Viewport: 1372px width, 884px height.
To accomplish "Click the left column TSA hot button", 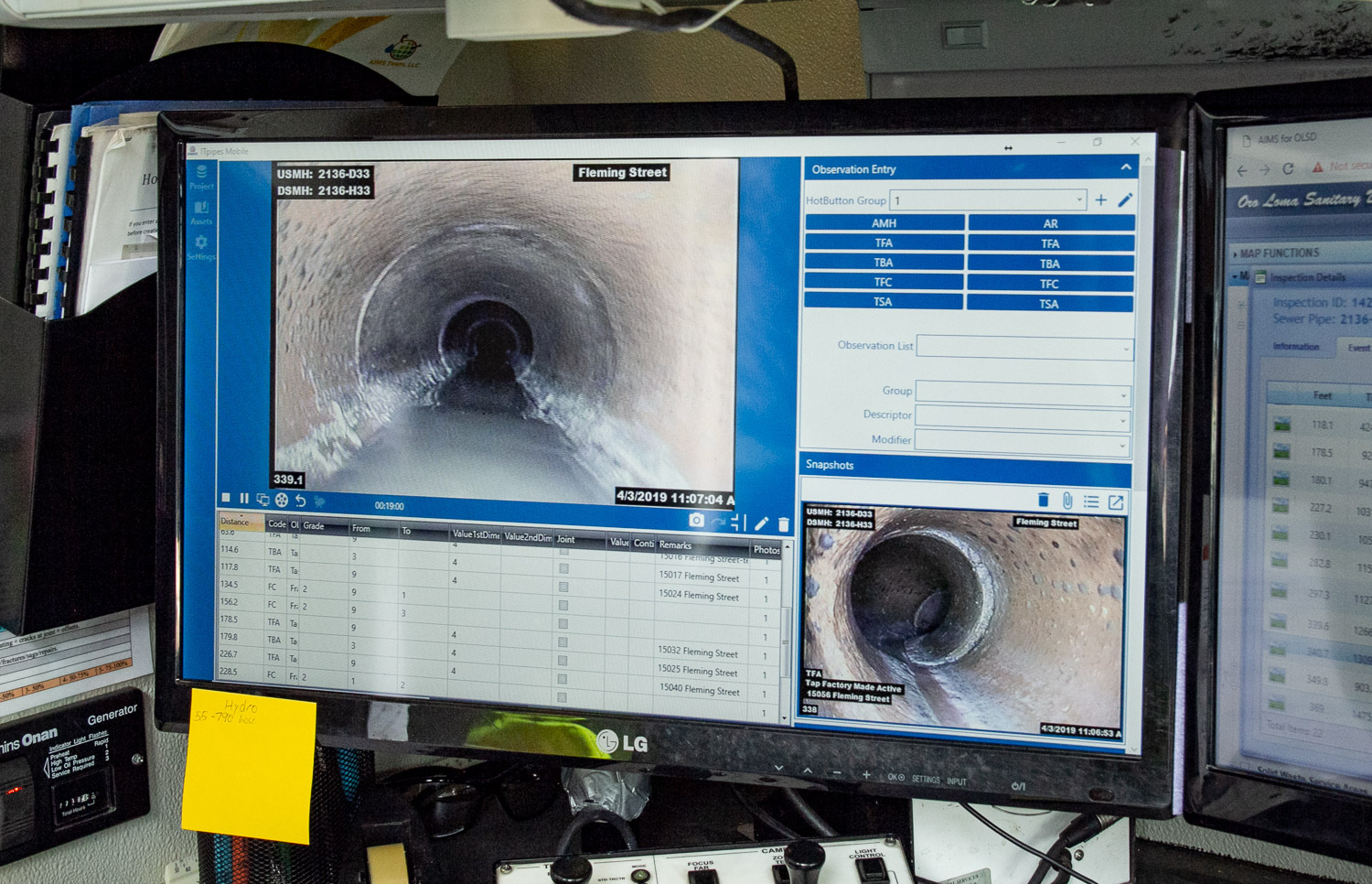I will (x=883, y=301).
